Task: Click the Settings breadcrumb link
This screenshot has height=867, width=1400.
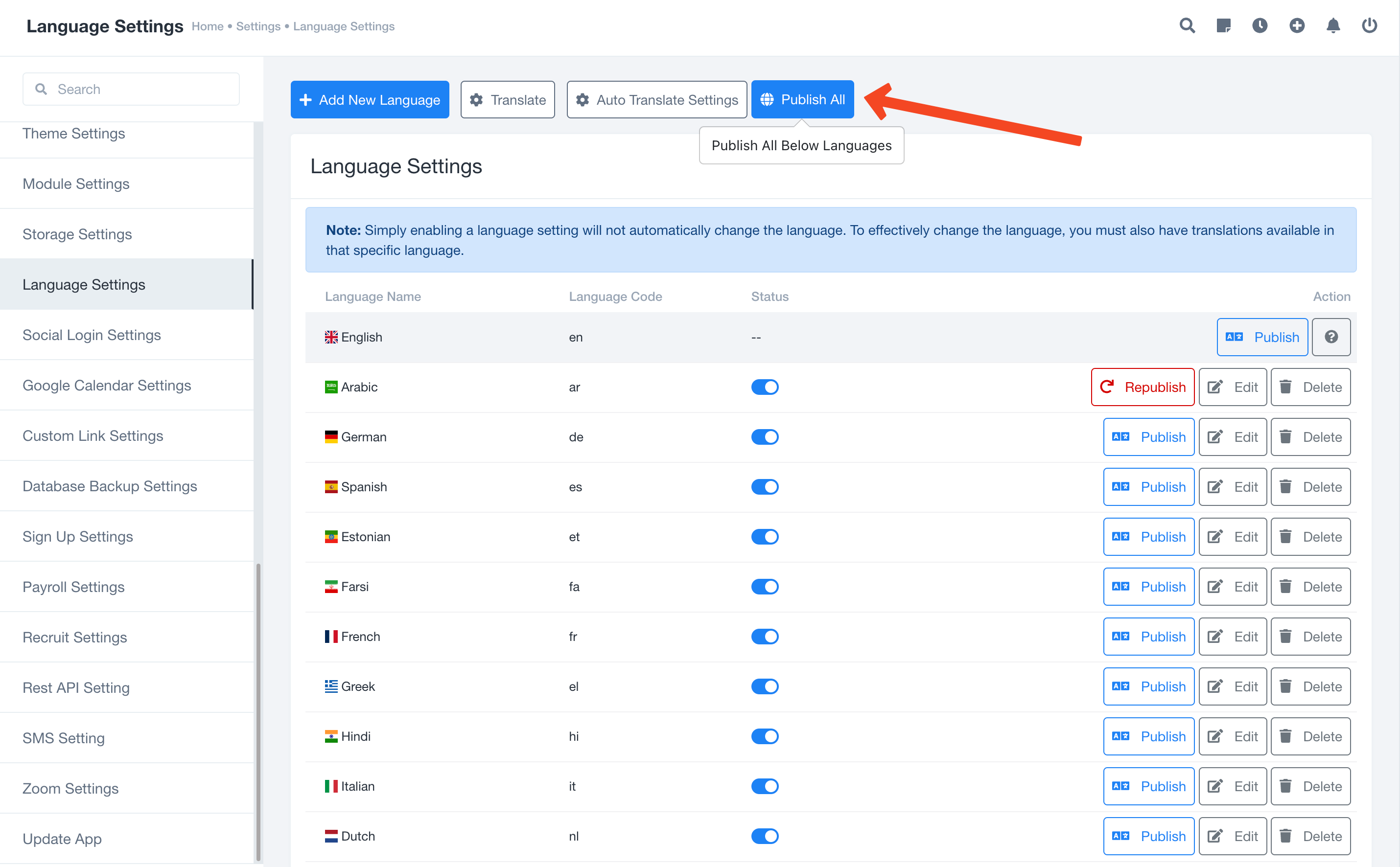Action: pyautogui.click(x=258, y=26)
